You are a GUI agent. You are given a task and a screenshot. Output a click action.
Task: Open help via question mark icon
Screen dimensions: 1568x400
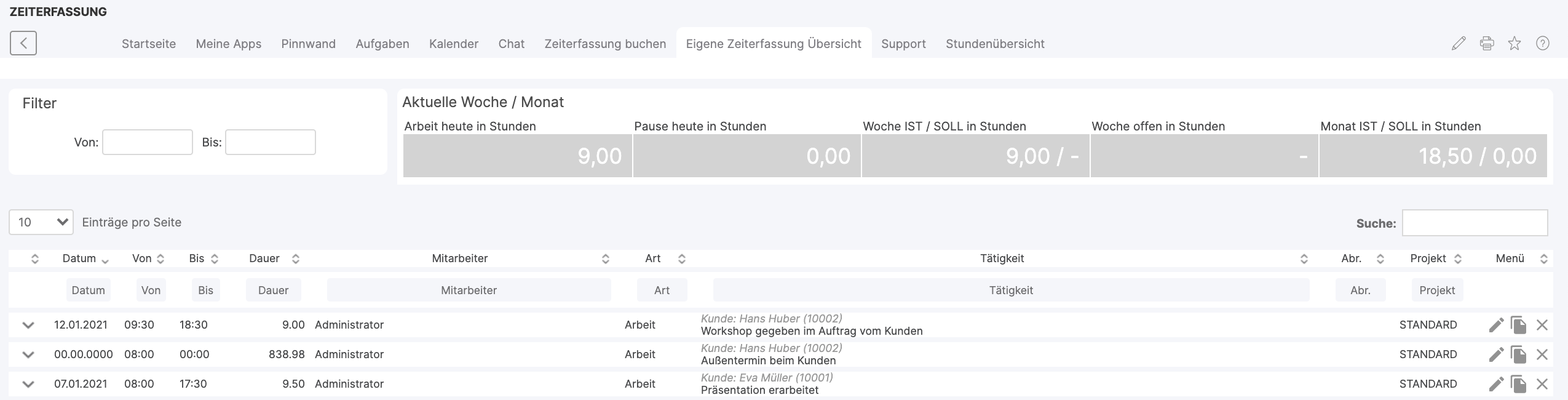[x=1542, y=43]
